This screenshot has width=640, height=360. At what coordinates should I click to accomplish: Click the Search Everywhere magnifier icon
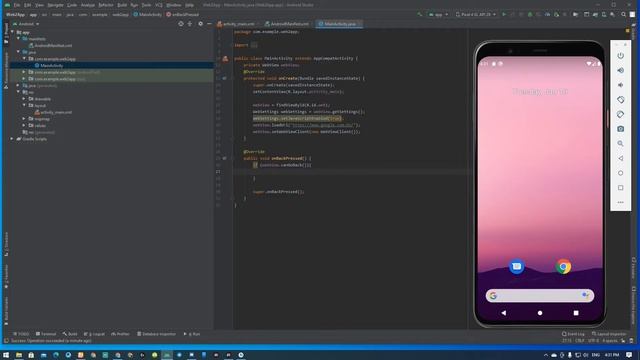point(623,14)
